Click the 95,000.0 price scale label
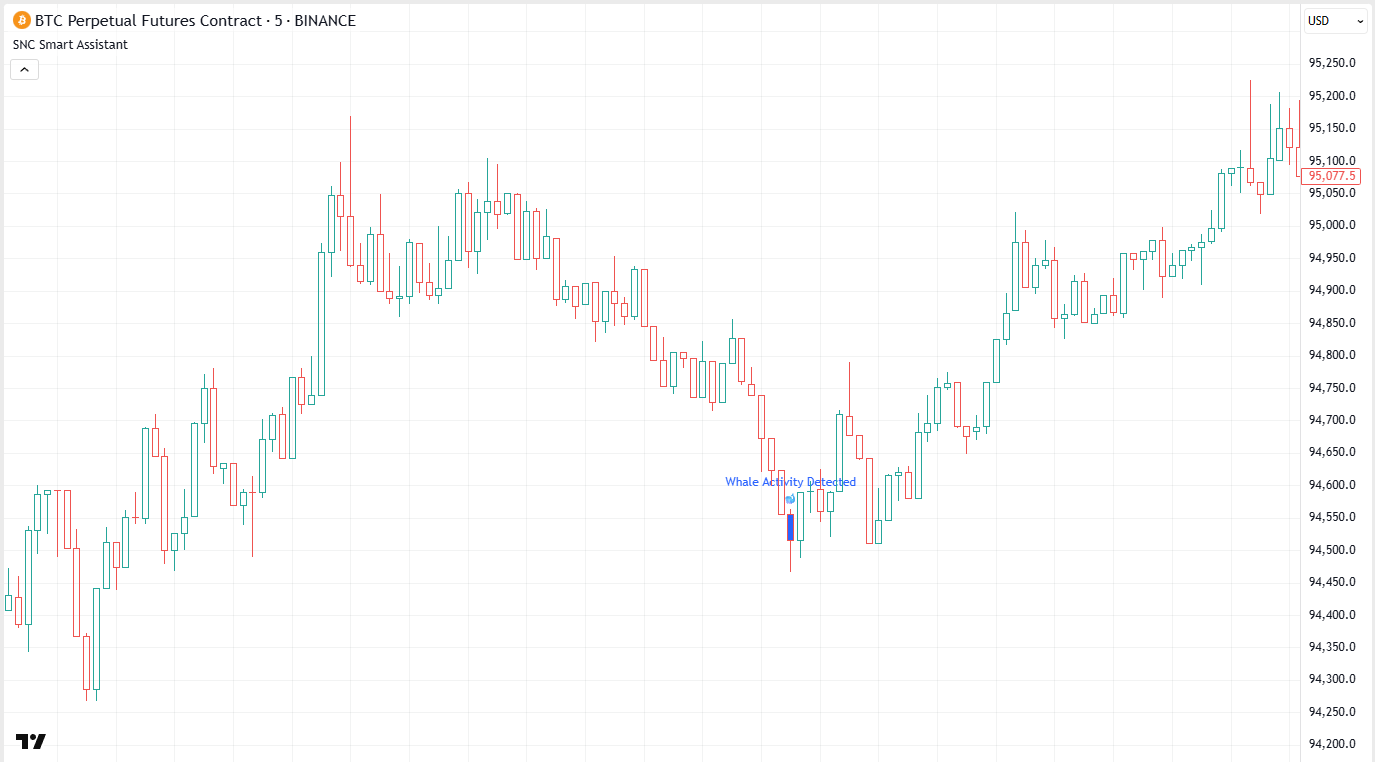This screenshot has width=1375, height=762. pos(1331,225)
